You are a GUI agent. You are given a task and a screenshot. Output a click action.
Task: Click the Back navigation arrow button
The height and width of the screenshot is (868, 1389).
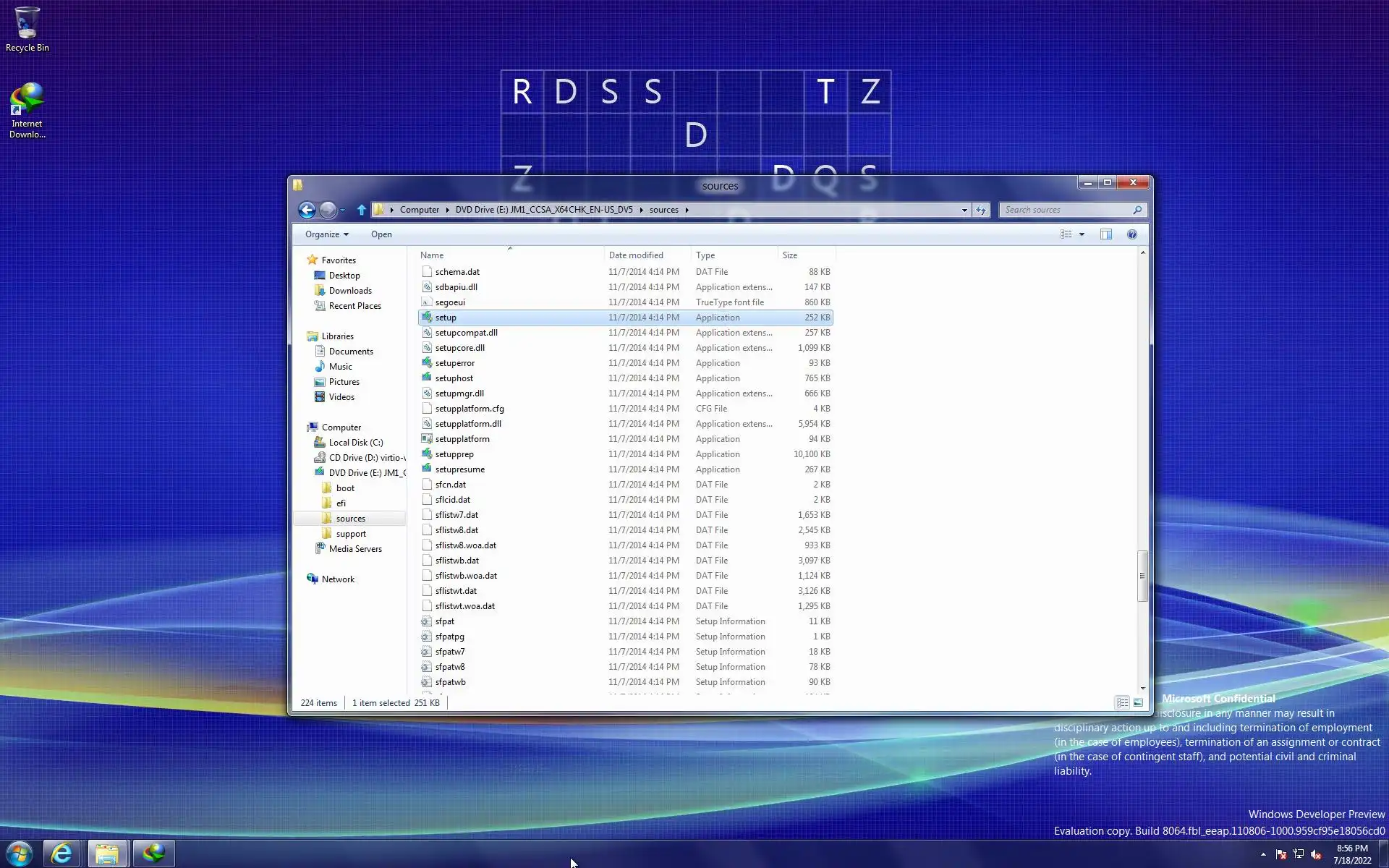click(x=307, y=210)
